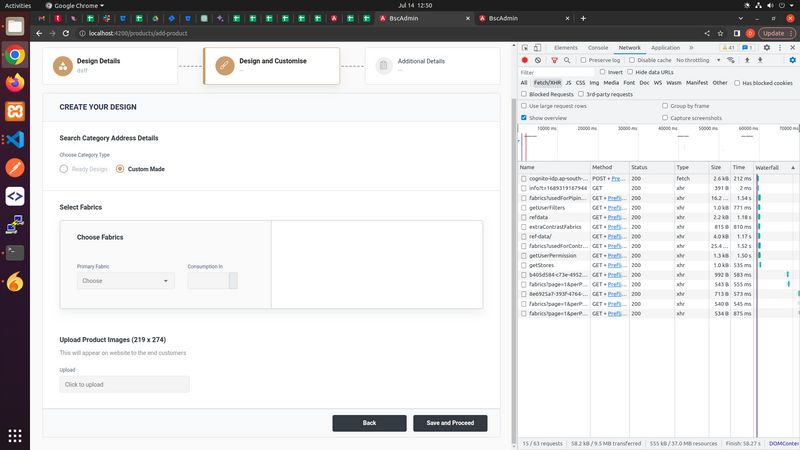The height and width of the screenshot is (450, 800).
Task: Select the inspect element picker icon
Action: (x=524, y=47)
